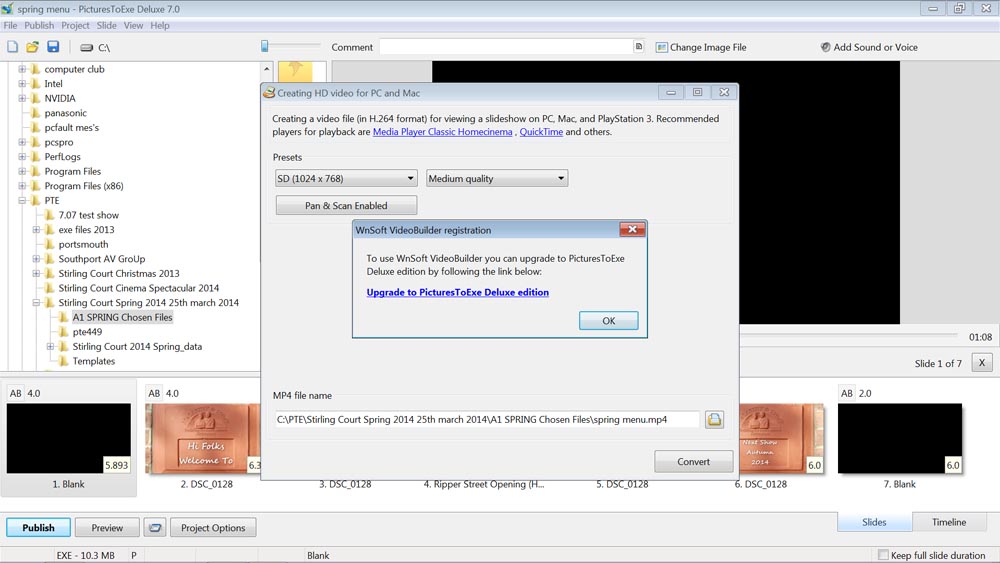The width and height of the screenshot is (1000, 563).
Task: Close the WnSoft VideoBuilder registration dialog
Action: 632,230
